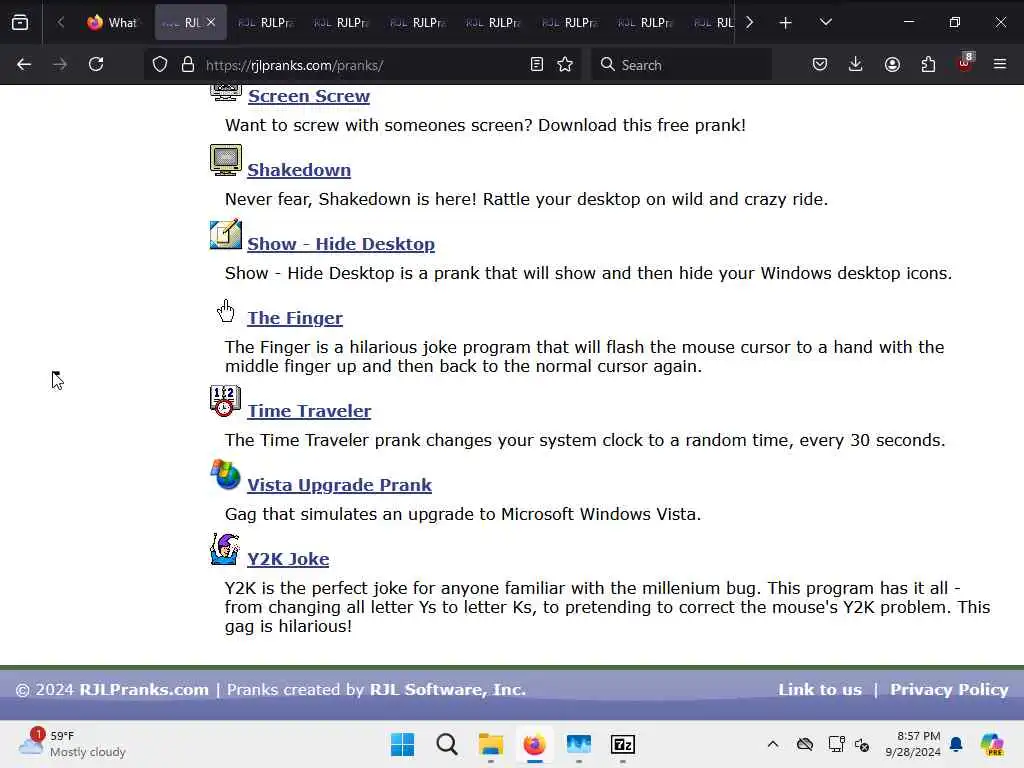The height and width of the screenshot is (768, 1024).
Task: Open the Firefox application menu (hamburger)
Action: coord(1000,64)
